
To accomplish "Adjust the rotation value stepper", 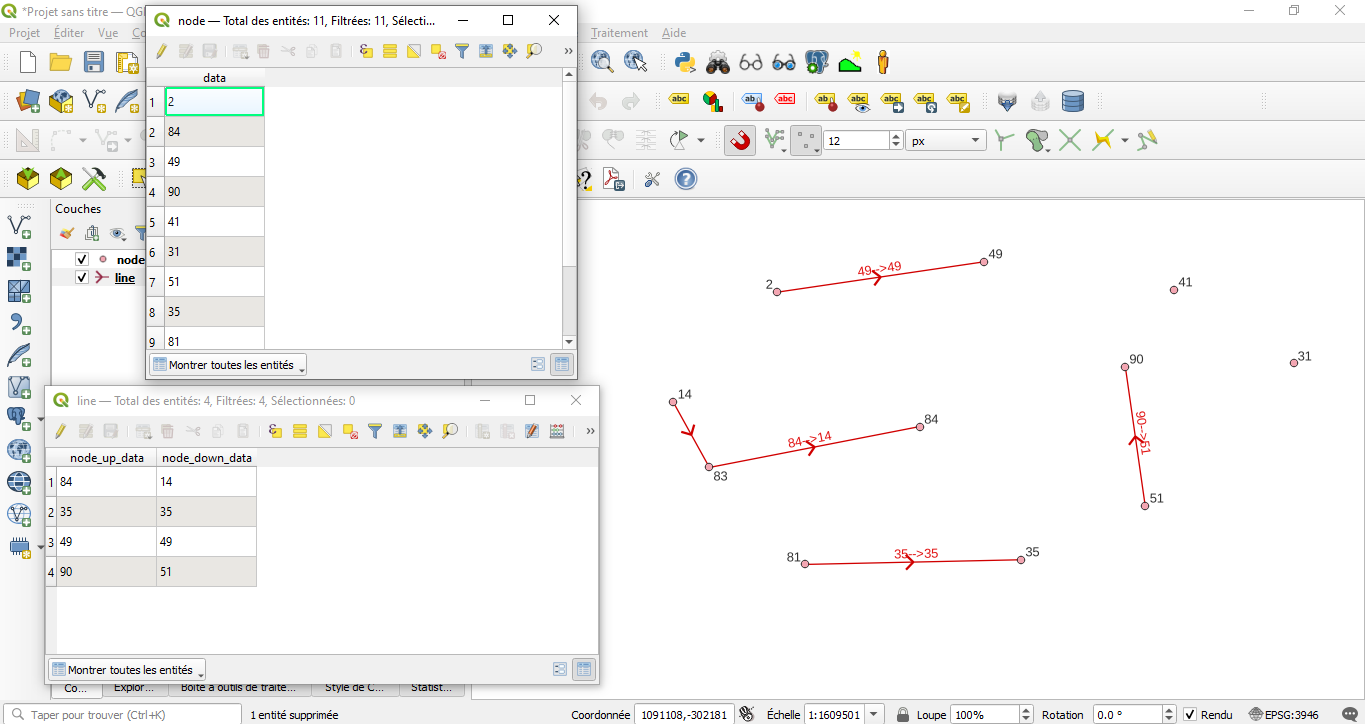I will (1167, 714).
